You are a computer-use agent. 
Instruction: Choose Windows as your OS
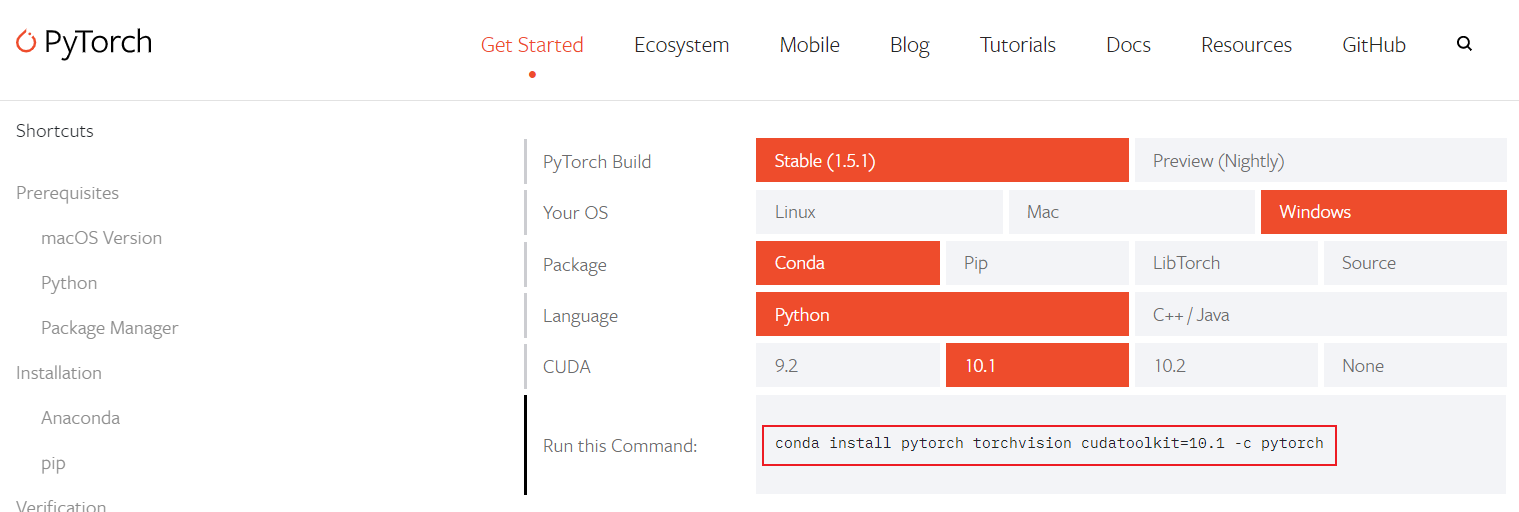pos(1384,212)
